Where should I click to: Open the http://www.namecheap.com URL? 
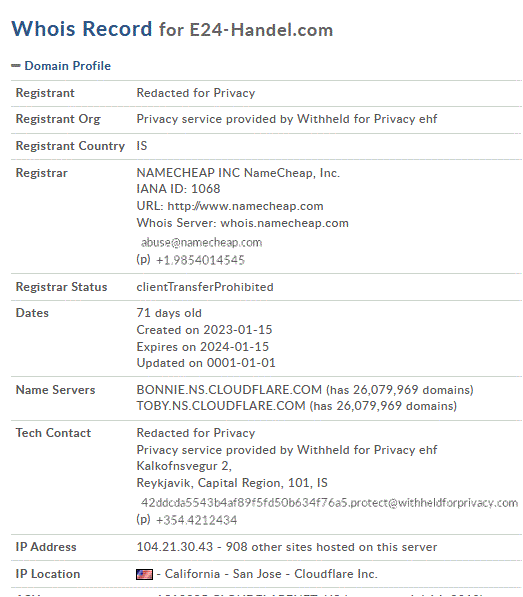pyautogui.click(x=246, y=206)
